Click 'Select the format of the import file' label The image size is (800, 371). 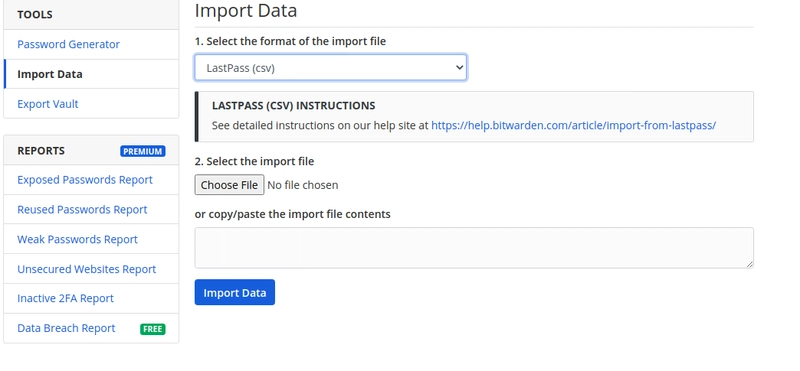click(290, 41)
